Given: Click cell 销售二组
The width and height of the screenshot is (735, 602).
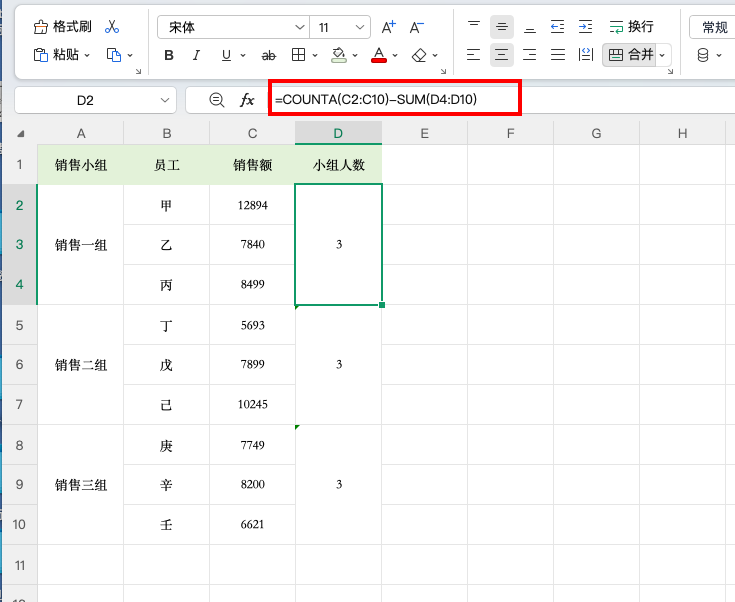Looking at the screenshot, I should (x=81, y=365).
